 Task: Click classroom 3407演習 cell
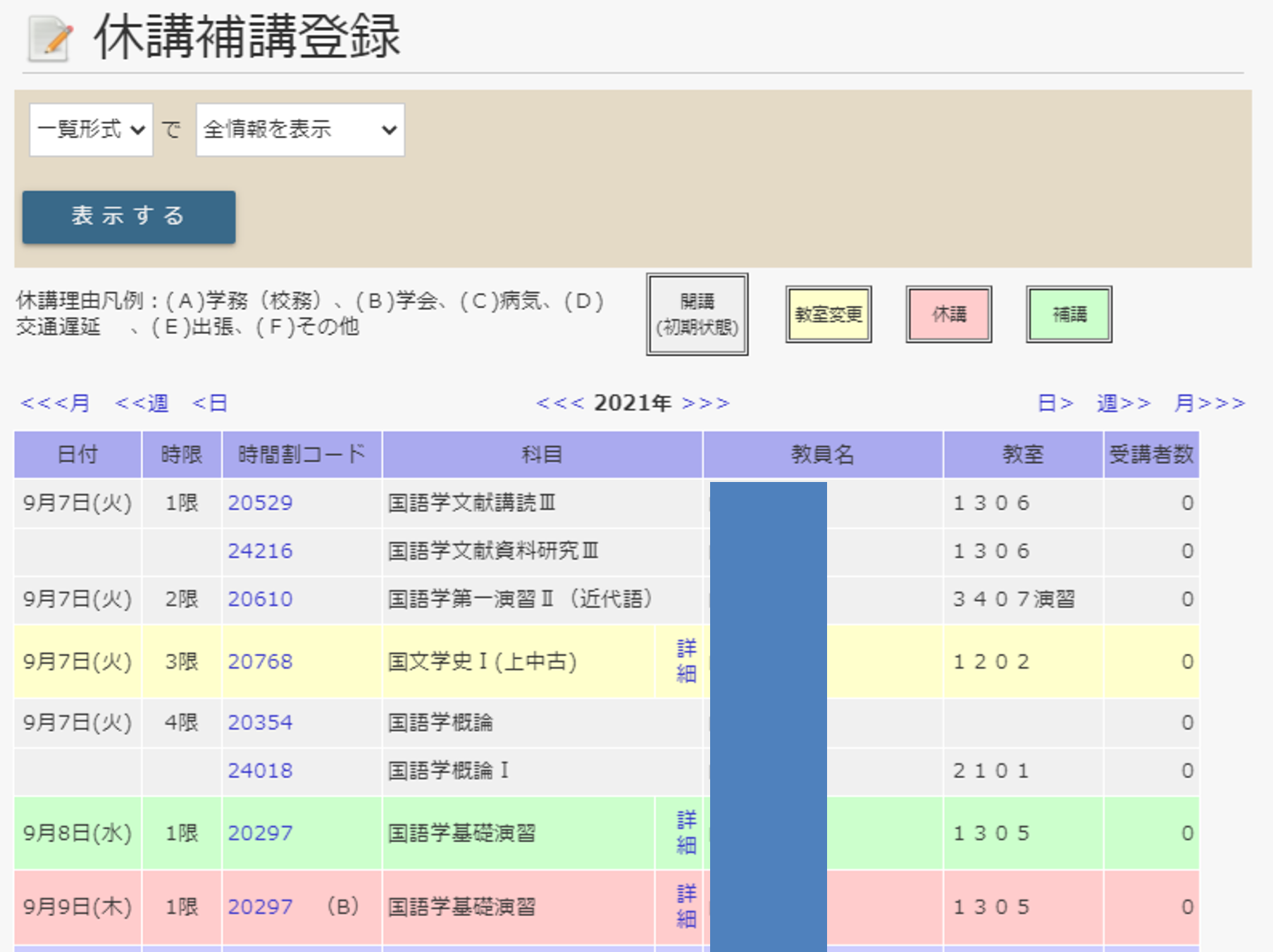tap(1024, 599)
